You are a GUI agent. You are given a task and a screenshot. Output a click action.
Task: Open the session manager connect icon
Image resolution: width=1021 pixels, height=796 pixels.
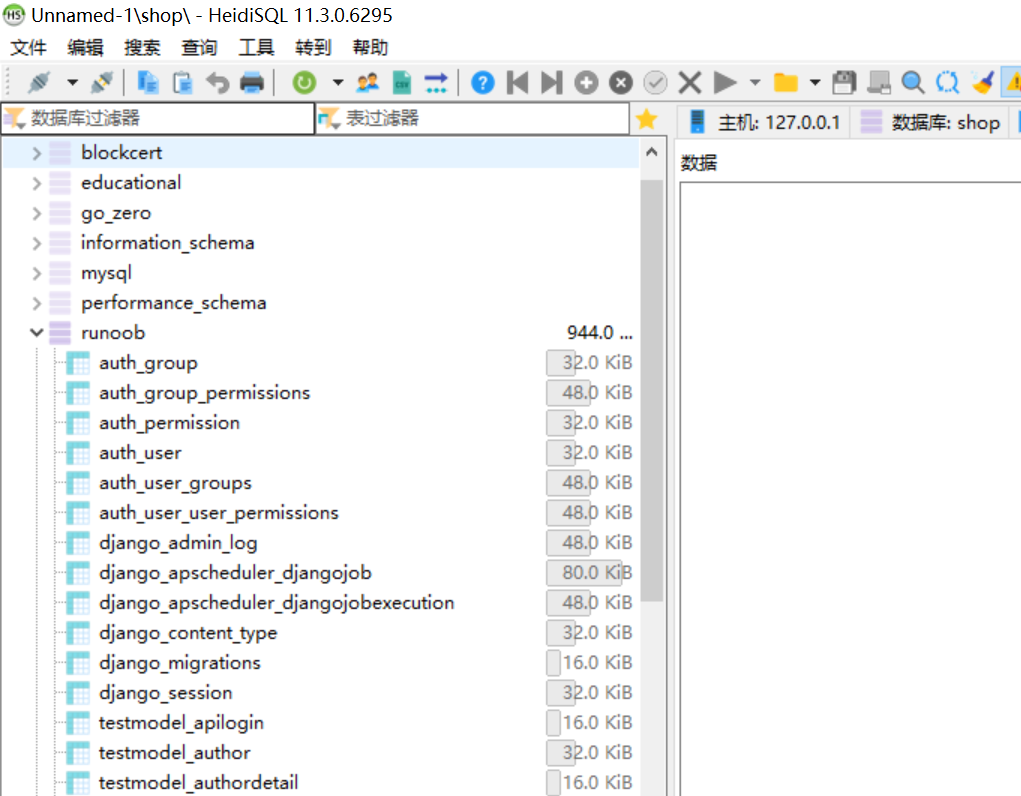[39, 83]
